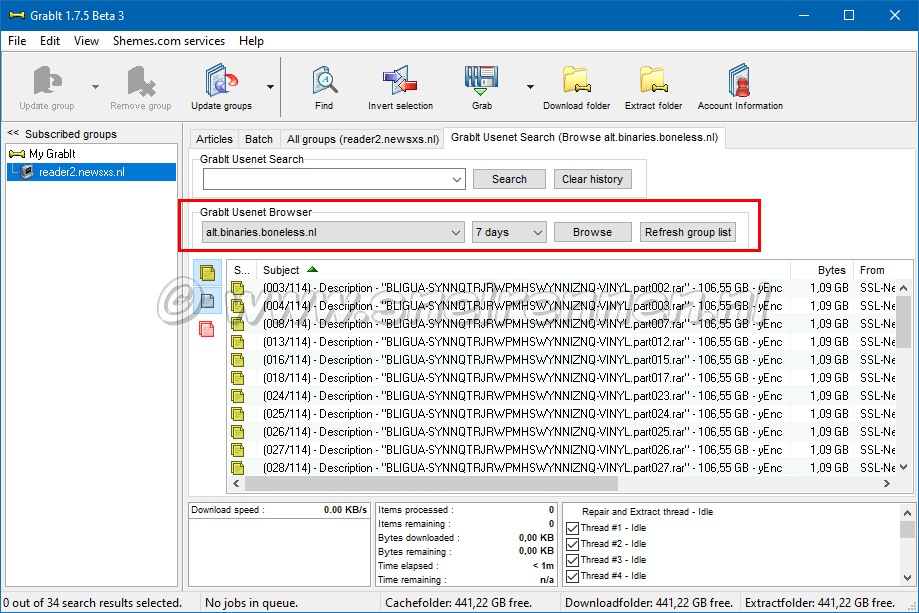Click the gray document filter icon
Image resolution: width=919 pixels, height=613 pixels.
(207, 301)
